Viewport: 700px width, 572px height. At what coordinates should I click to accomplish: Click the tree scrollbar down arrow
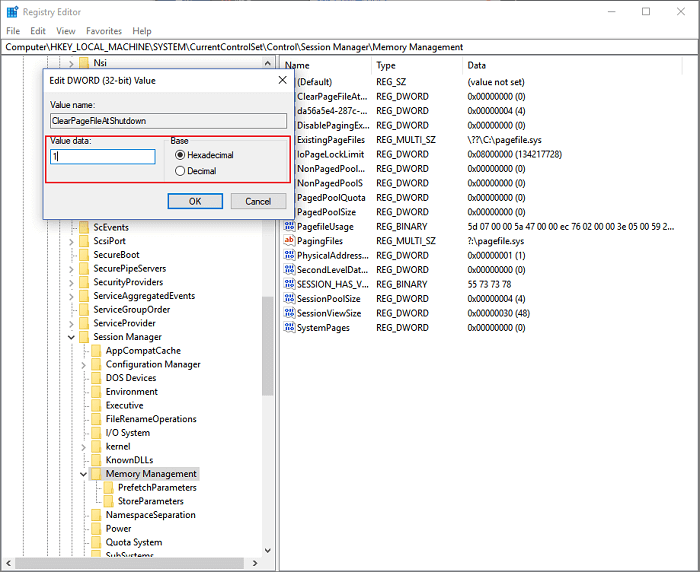coord(267,551)
